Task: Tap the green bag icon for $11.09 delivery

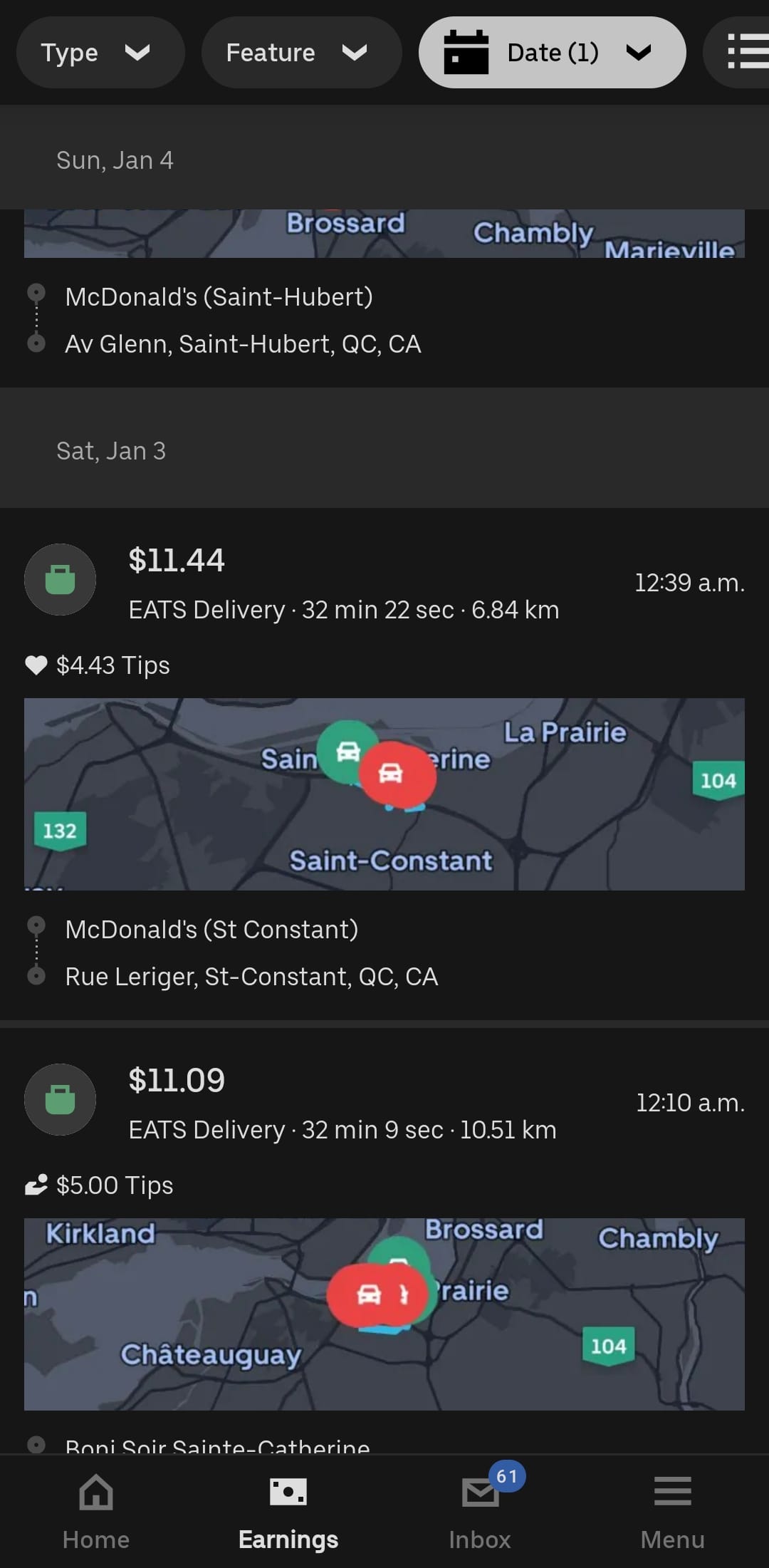Action: point(61,1099)
